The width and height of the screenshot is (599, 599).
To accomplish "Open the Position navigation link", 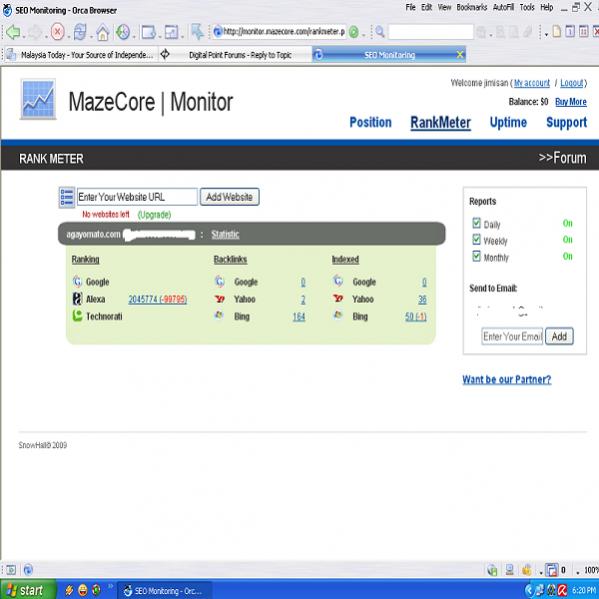I will click(x=371, y=122).
